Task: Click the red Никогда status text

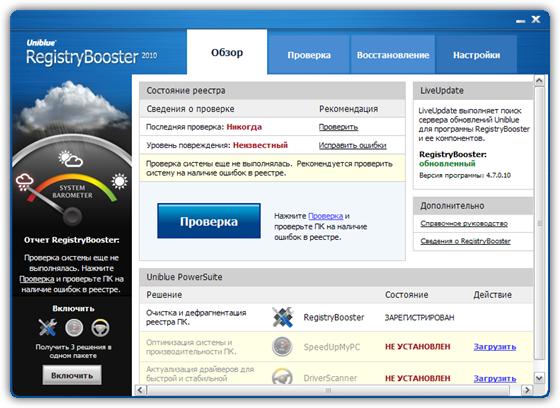Action: point(244,127)
